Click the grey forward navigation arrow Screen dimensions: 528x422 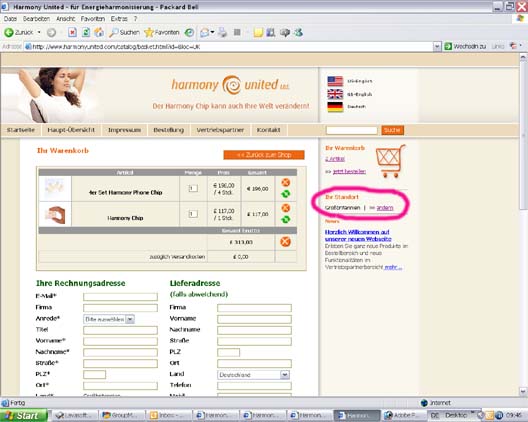[x=51, y=33]
